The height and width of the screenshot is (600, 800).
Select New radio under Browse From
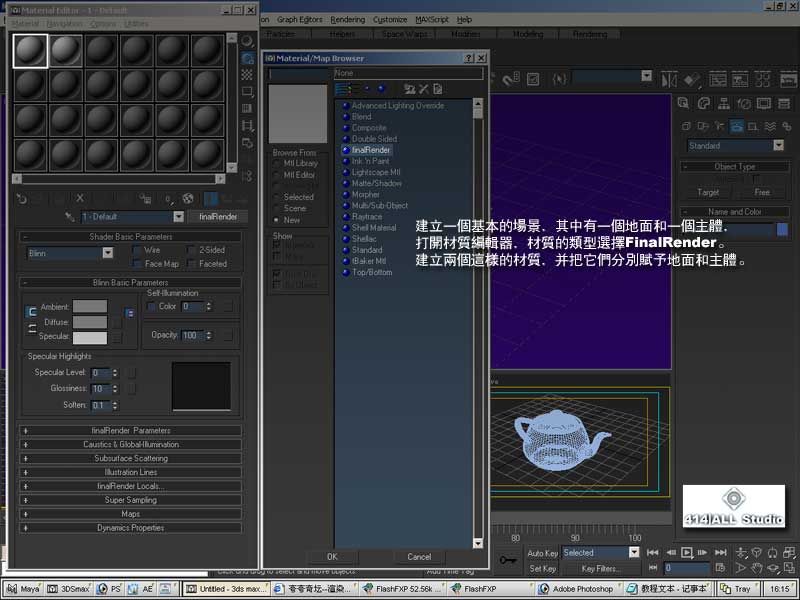(x=277, y=220)
